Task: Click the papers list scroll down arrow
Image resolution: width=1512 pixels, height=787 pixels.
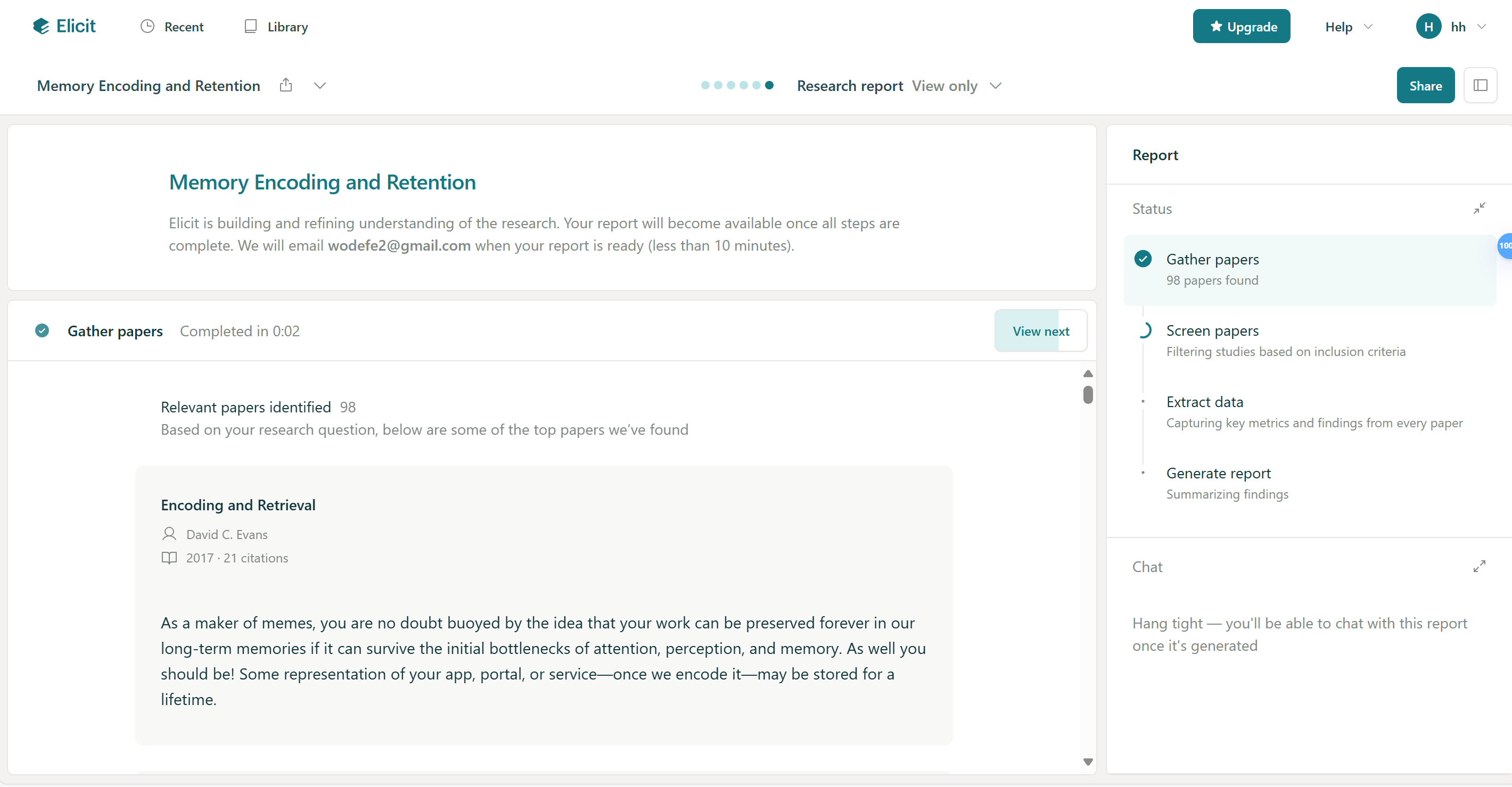Action: 1088,762
